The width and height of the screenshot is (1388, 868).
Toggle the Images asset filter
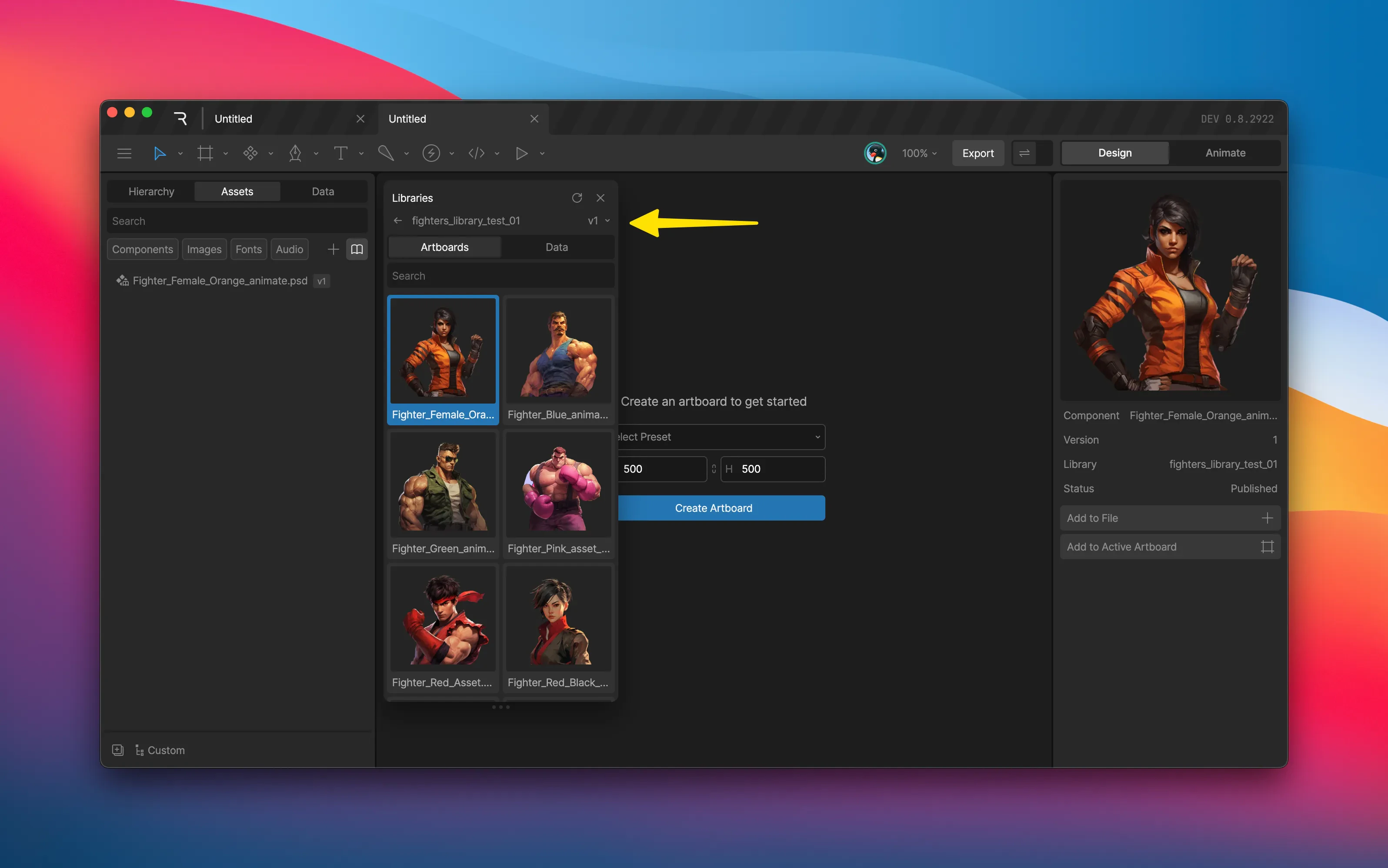pos(204,249)
